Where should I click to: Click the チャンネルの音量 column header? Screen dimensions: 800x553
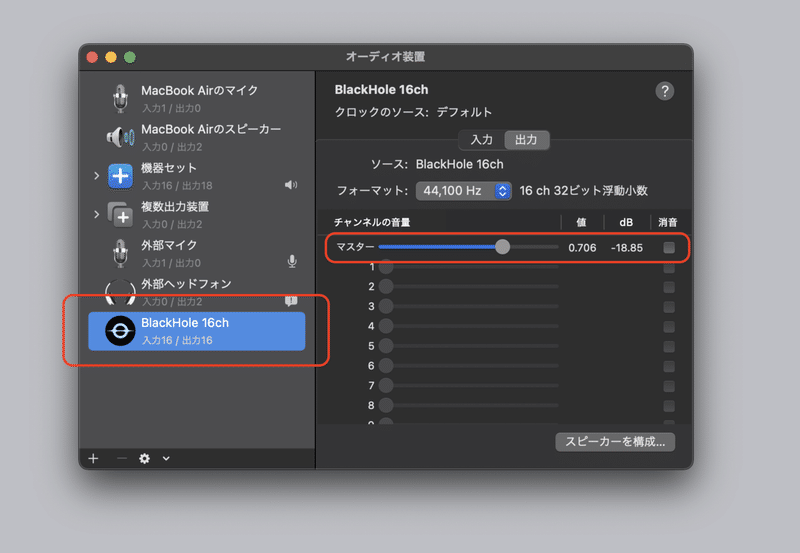(372, 222)
